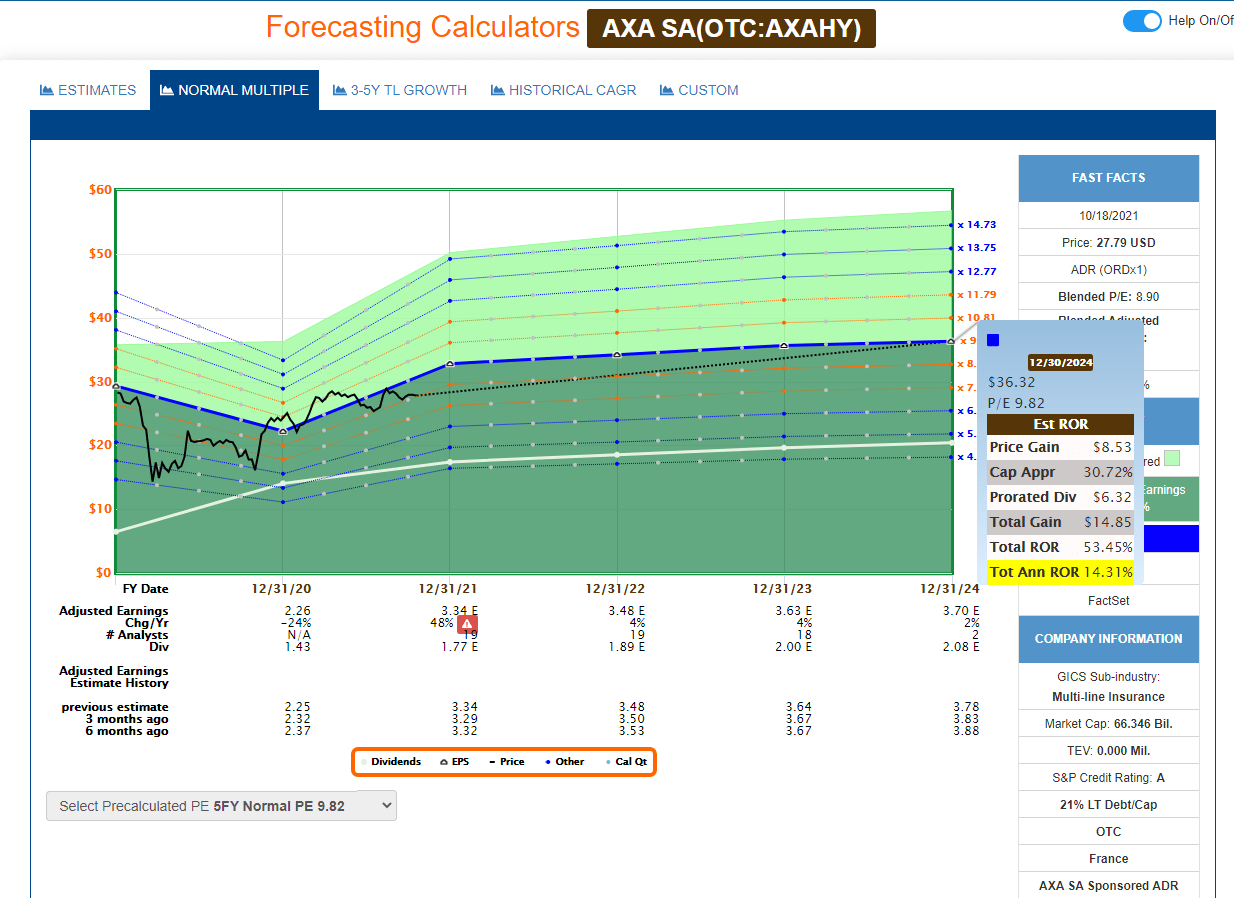Click the Tot Ann ROR 14.31% row
Viewport: 1234px width, 898px height.
pos(1061,572)
